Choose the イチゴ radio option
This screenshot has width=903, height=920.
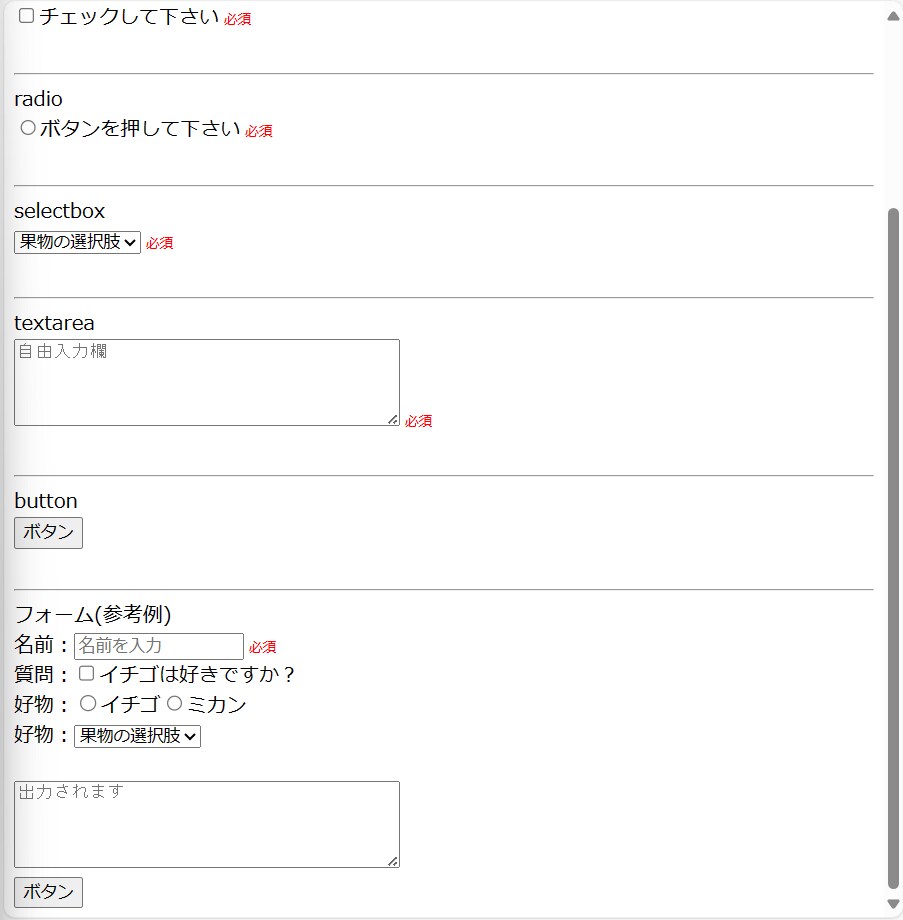(88, 703)
